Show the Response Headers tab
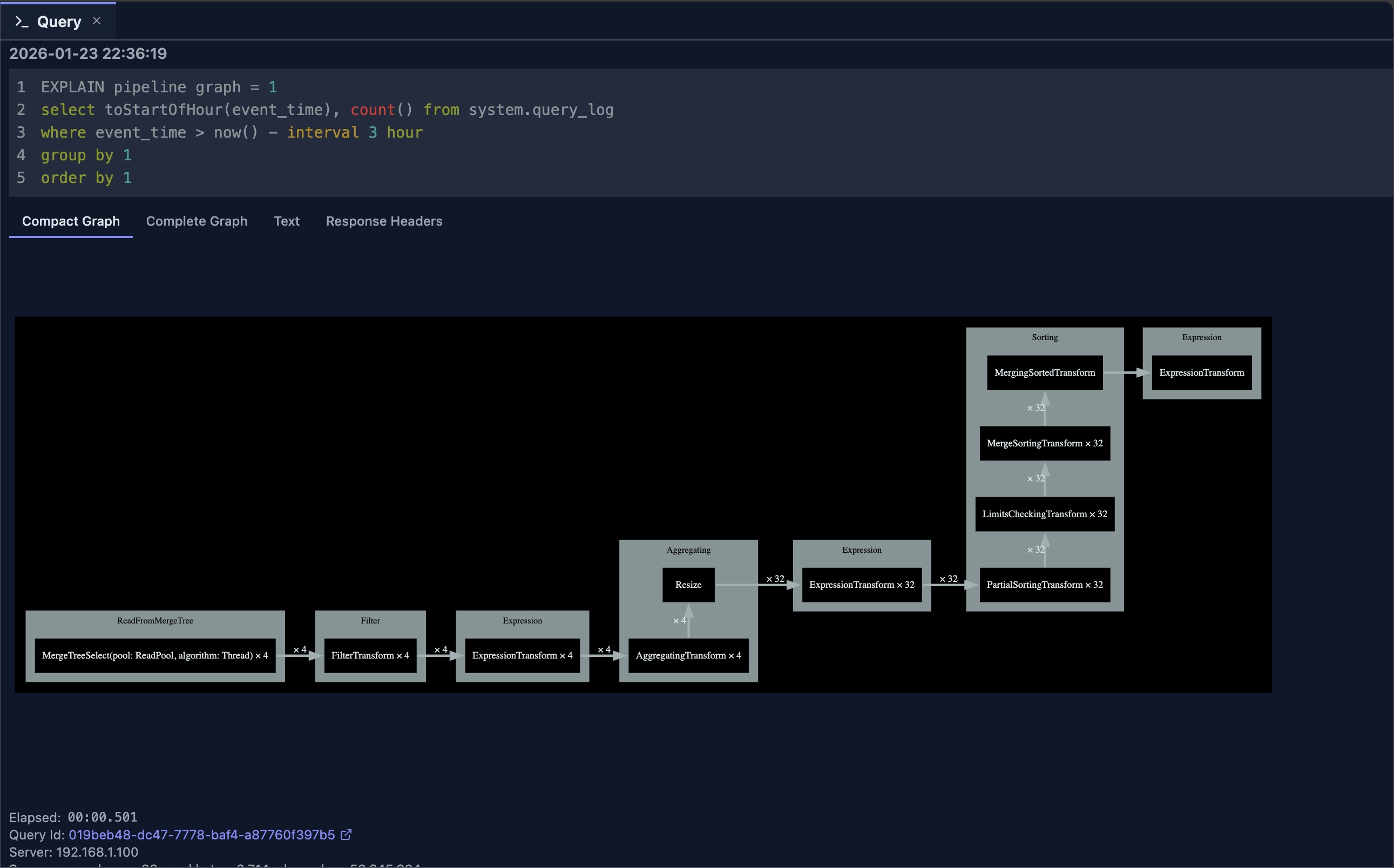Screen dimensions: 1394x868 pyautogui.click(x=384, y=221)
